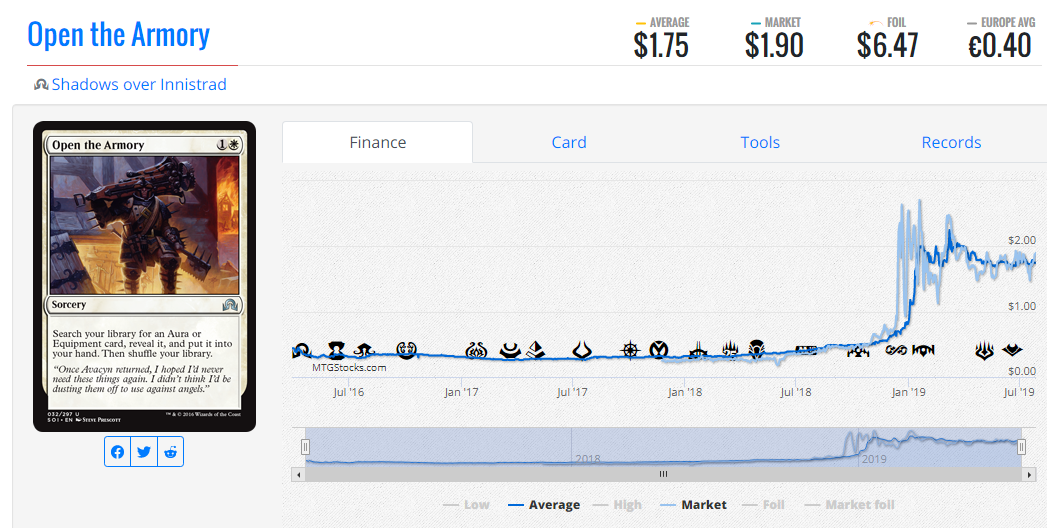This screenshot has height=528, width=1047.
Task: Toggle the Average series in legend
Action: pyautogui.click(x=544, y=505)
